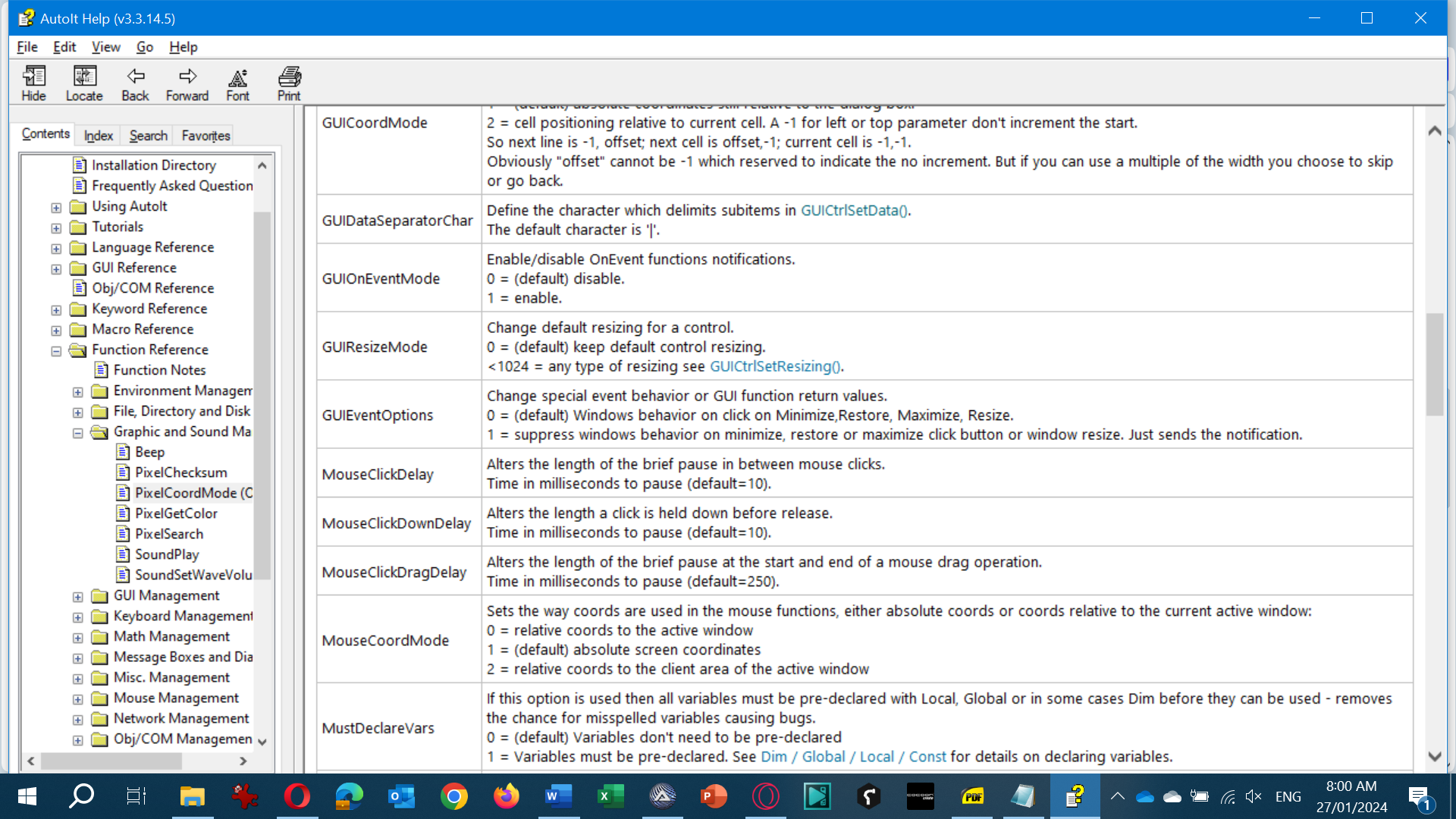Open the View menu
The height and width of the screenshot is (819, 1456).
[x=106, y=47]
